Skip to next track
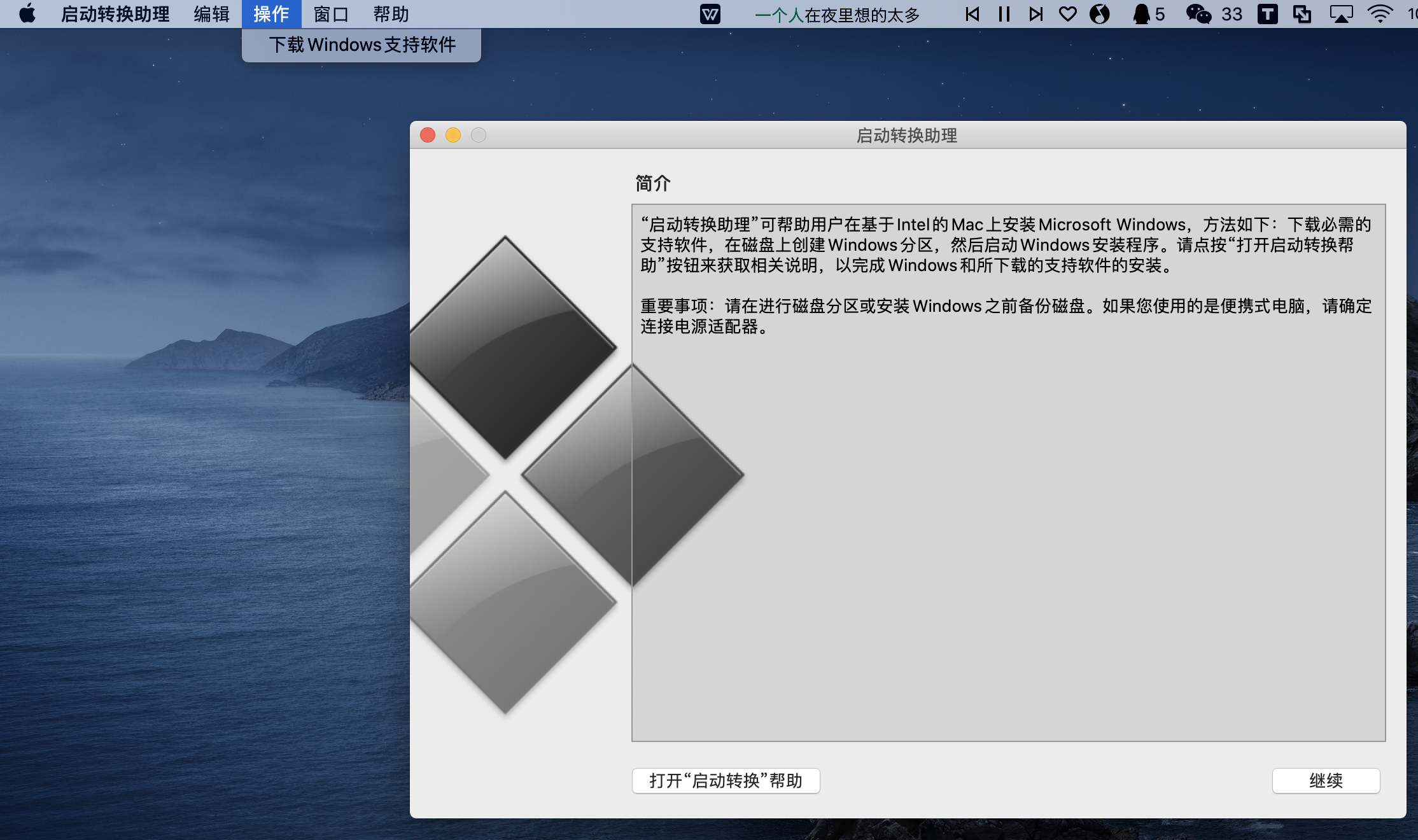The height and width of the screenshot is (840, 1418). [x=1036, y=14]
